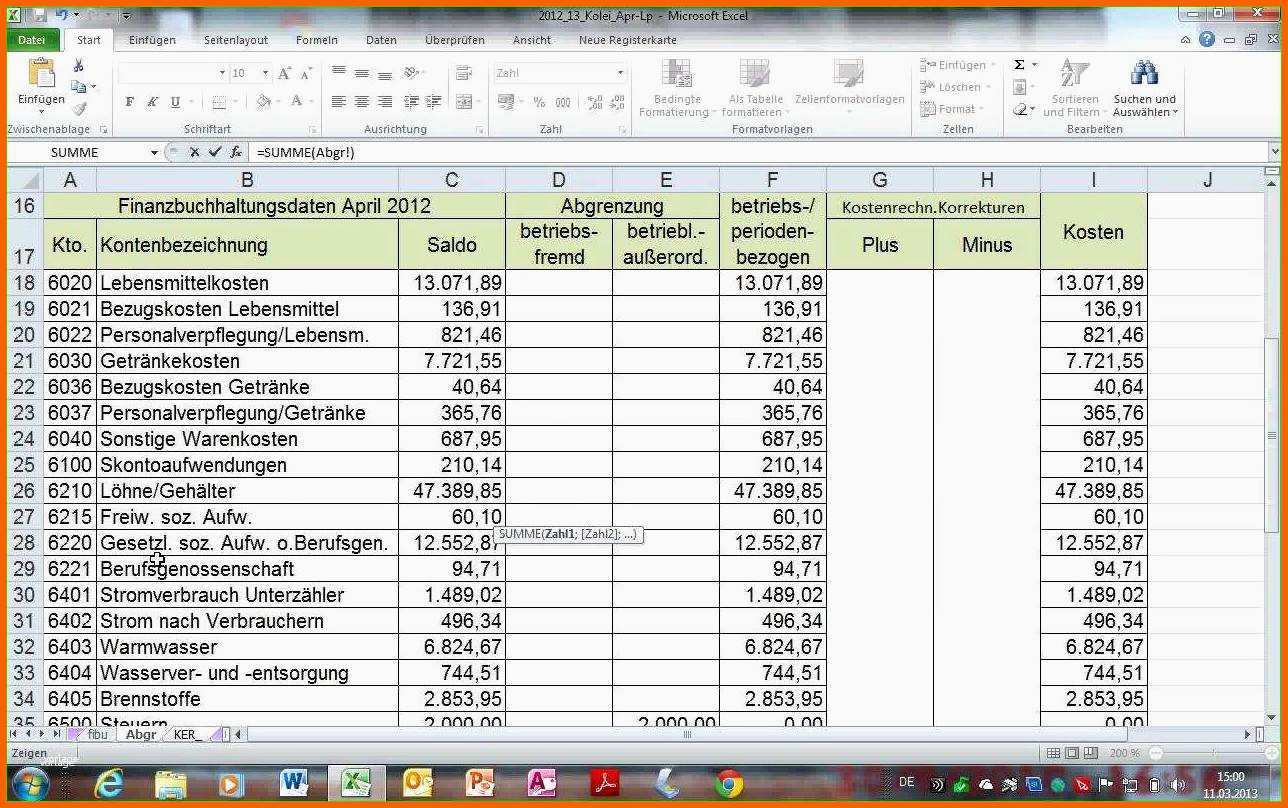Cancel formula entry with the X icon
The width and height of the screenshot is (1288, 808).
(194, 153)
